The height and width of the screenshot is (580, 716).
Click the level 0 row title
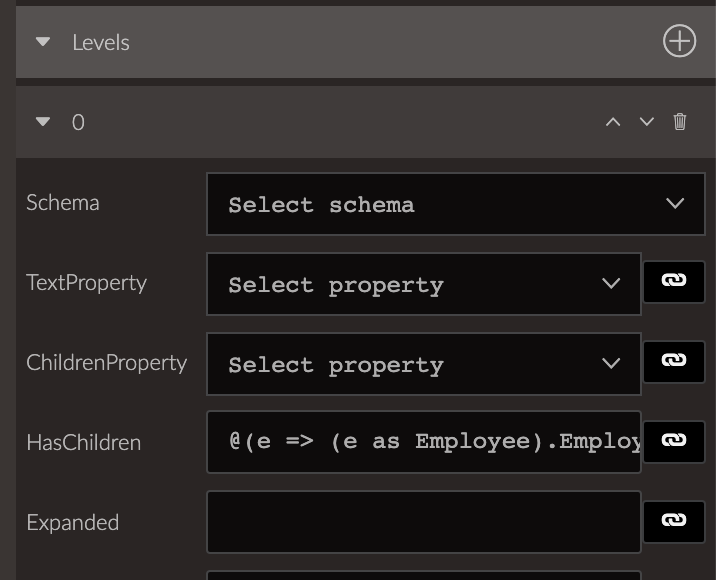[78, 122]
